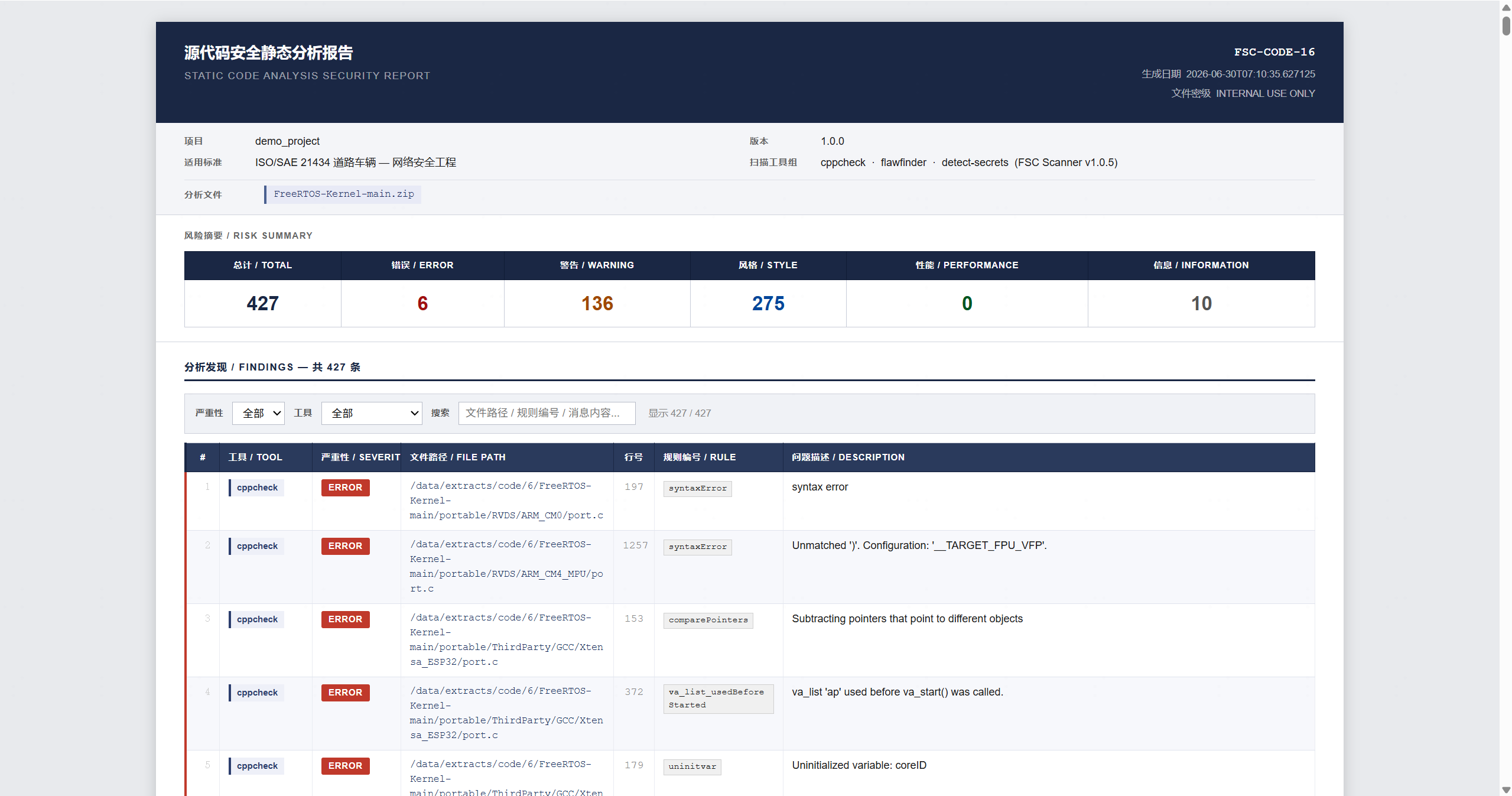
Task: Click the comparePointers rule tag
Action: (708, 620)
